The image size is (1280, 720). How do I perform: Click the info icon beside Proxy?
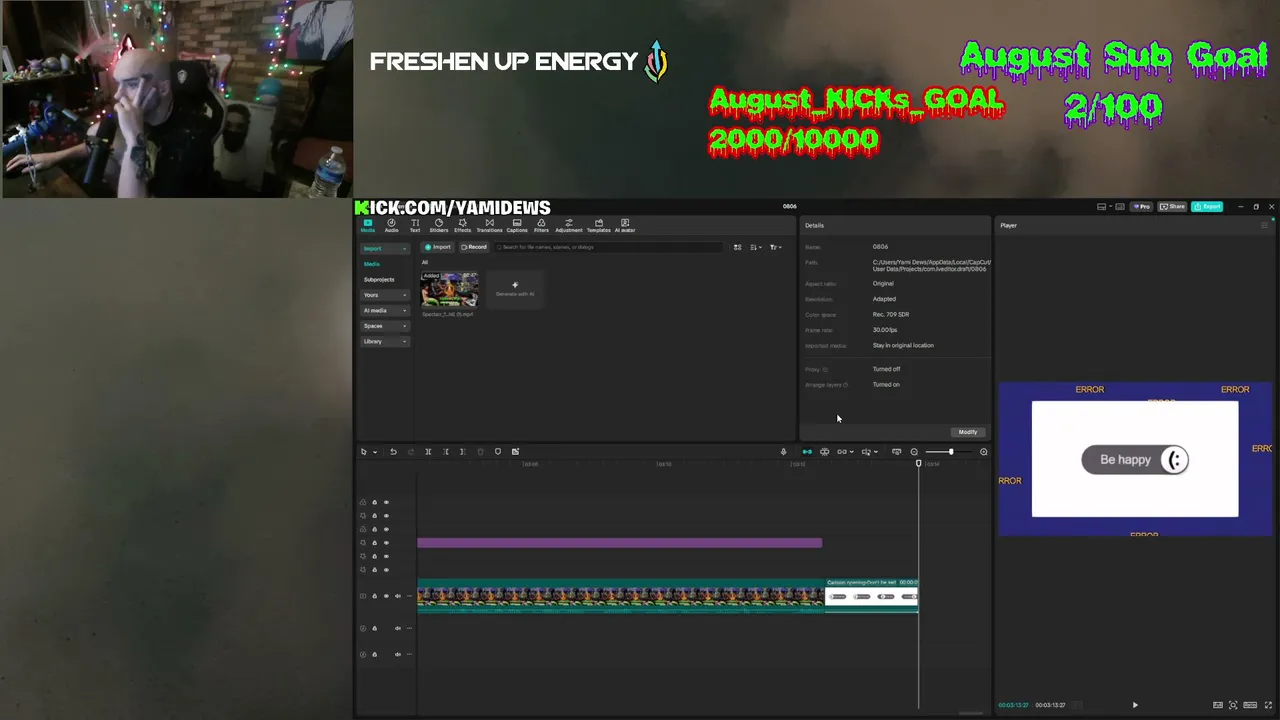point(825,369)
